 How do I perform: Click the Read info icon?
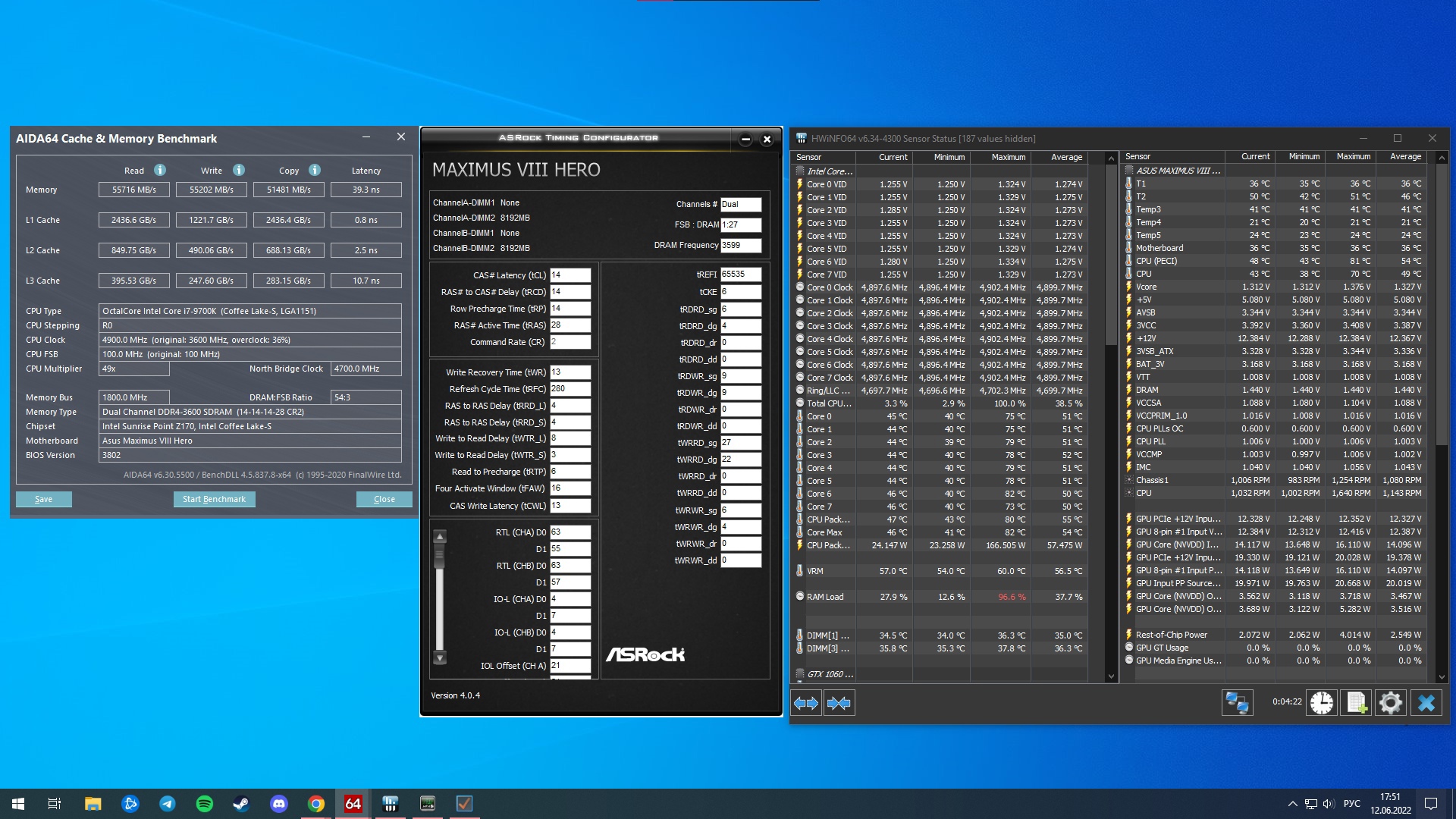[160, 170]
